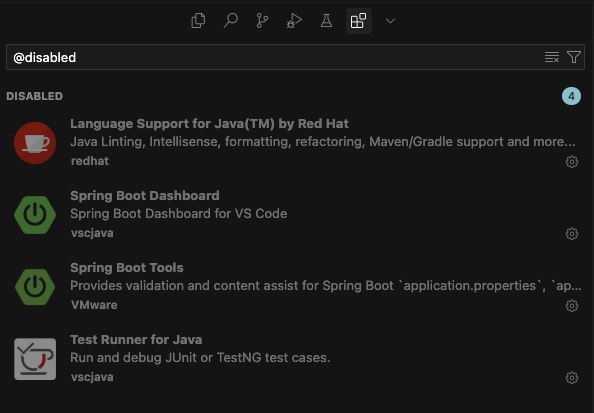Open the Source Control branch icon

coord(262,20)
